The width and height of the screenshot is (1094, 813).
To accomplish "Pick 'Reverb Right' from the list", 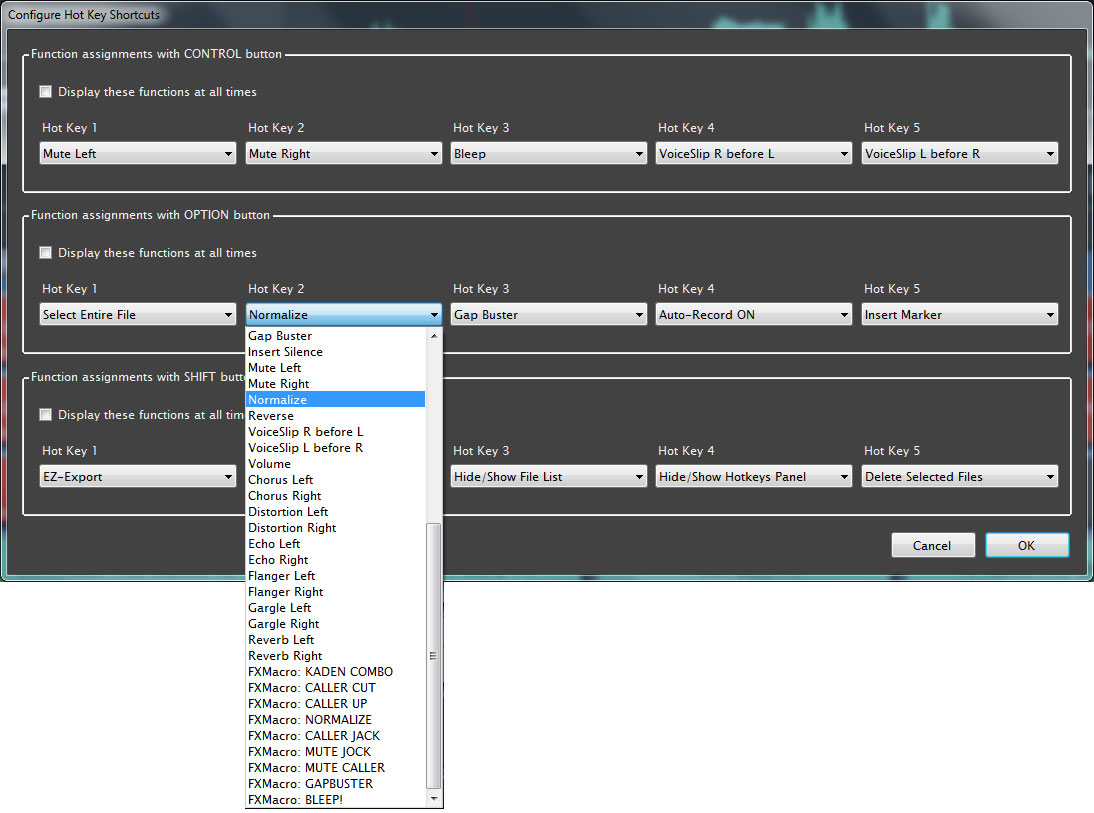I will click(x=336, y=657).
